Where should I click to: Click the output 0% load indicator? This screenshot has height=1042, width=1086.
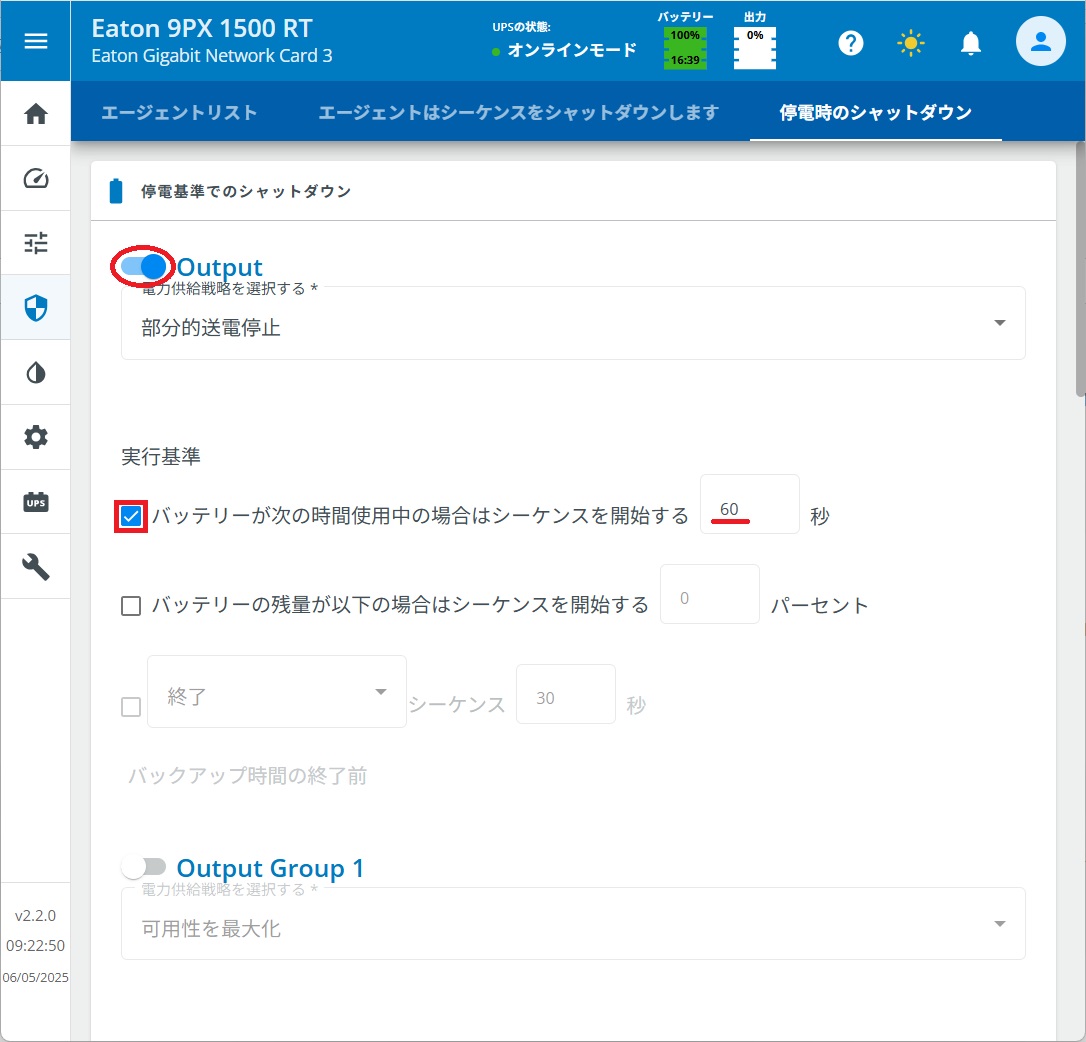(x=754, y=48)
